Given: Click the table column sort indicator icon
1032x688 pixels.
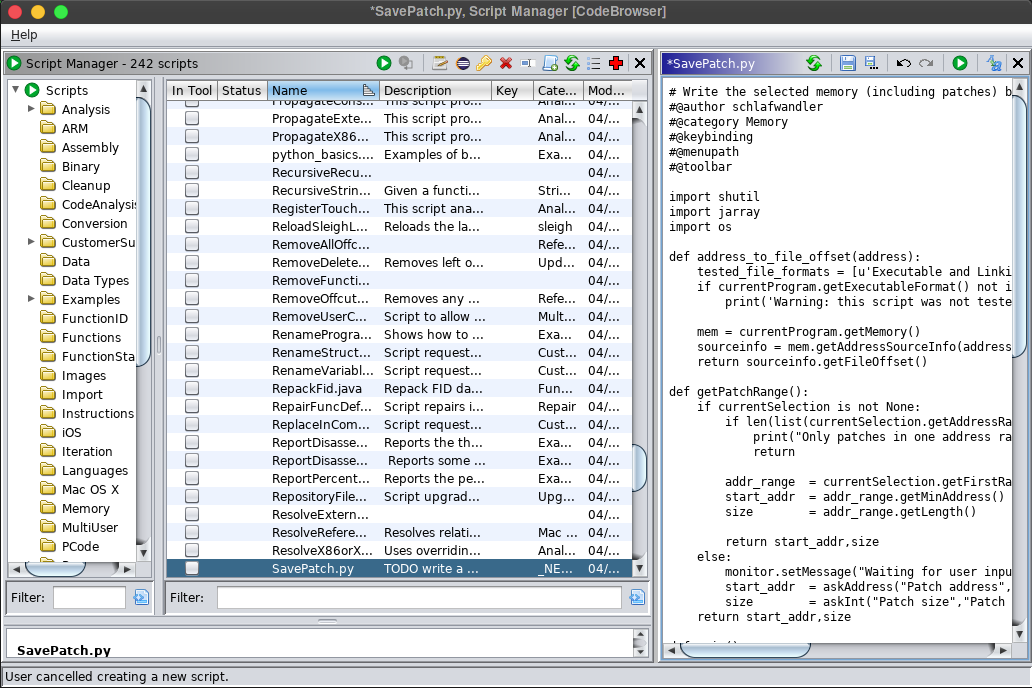Looking at the screenshot, I should click(x=369, y=90).
